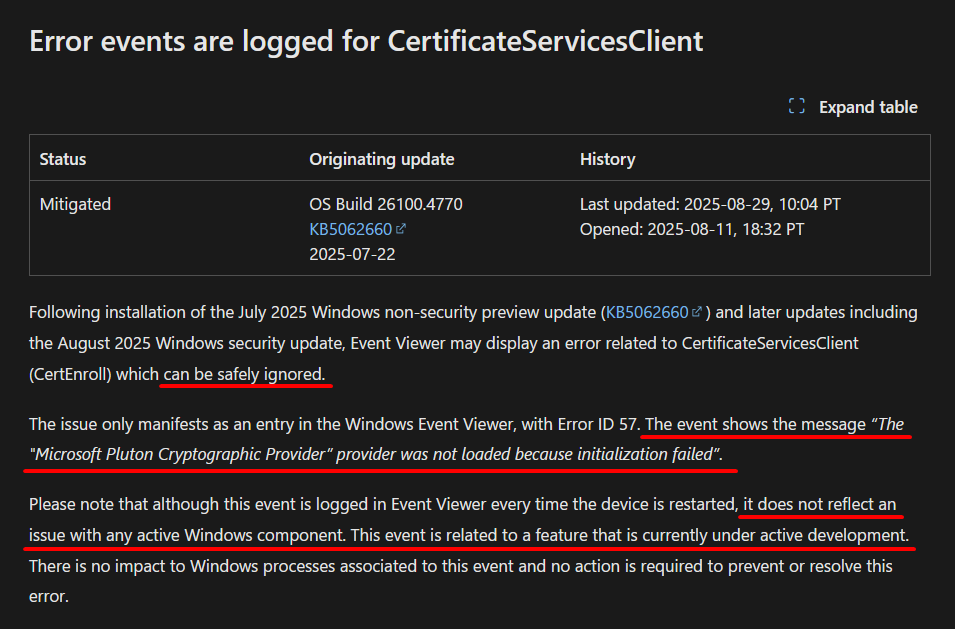955x629 pixels.
Task: Click the '(CertEnroll)' text in the first paragraph
Action: point(70,374)
